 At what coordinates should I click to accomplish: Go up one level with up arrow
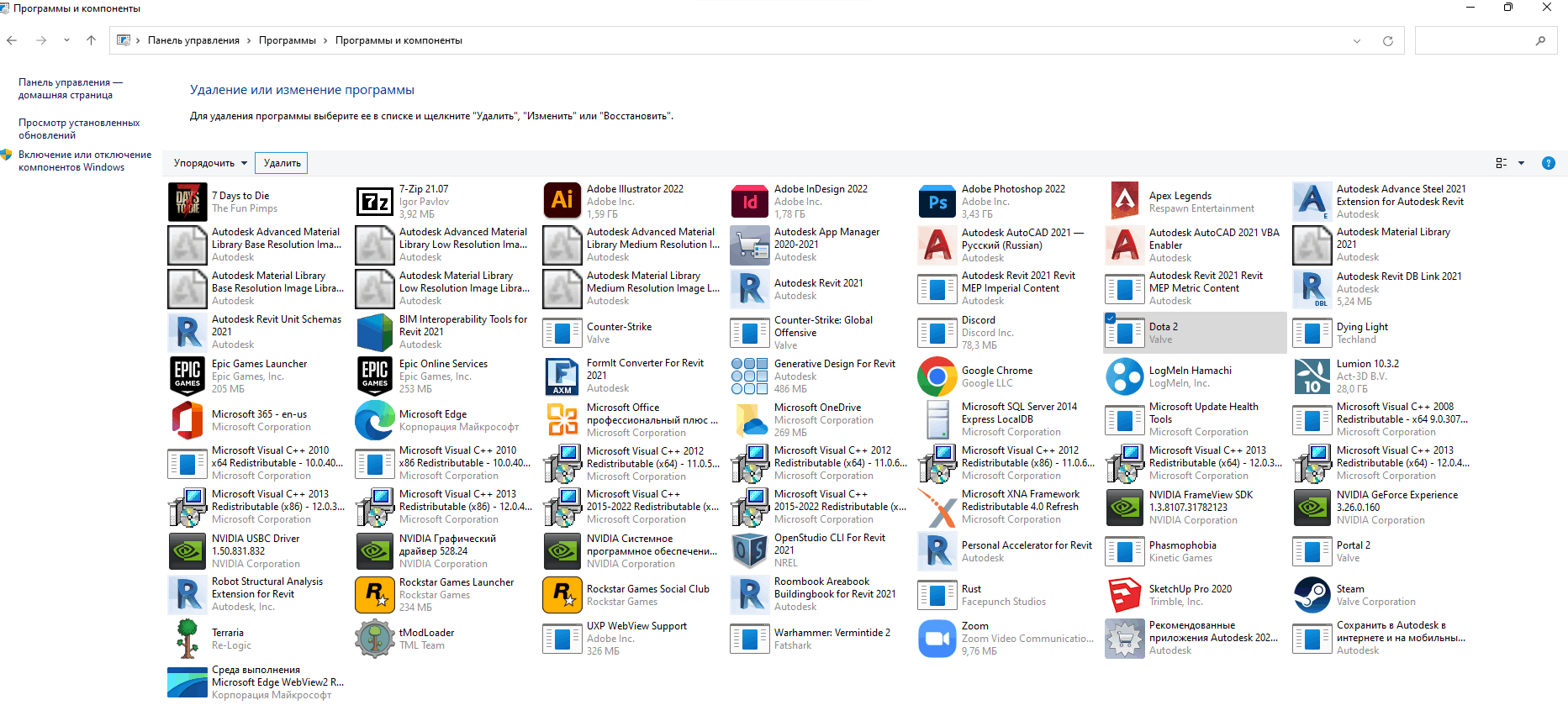click(x=91, y=40)
